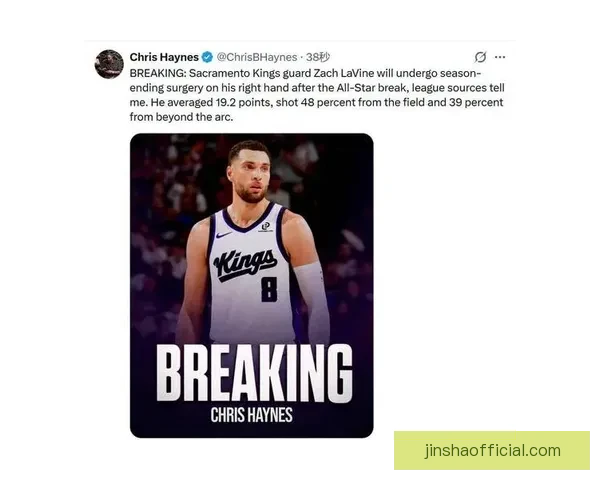Click the @ChrisBHaynes handle
Viewport: 600px width, 480px height.
[257, 57]
